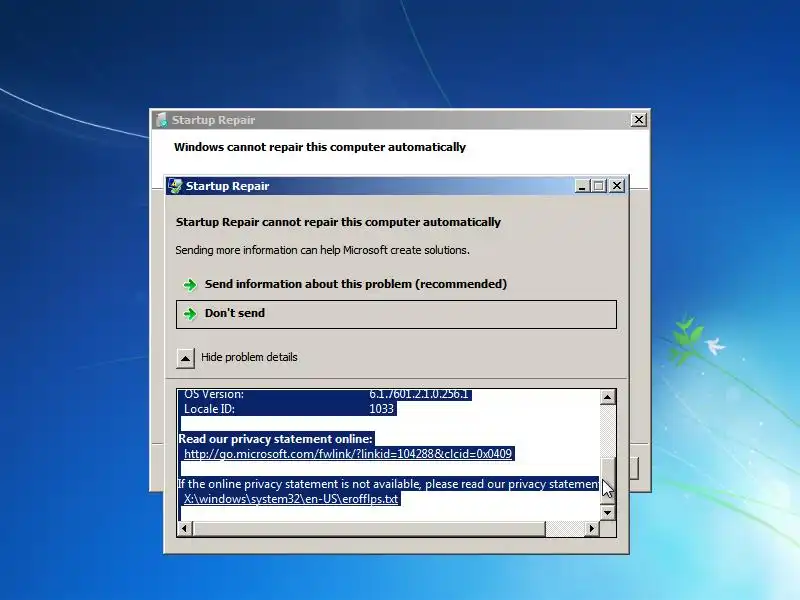
Task: Click the green arrow icon beside Send information
Action: pos(190,284)
